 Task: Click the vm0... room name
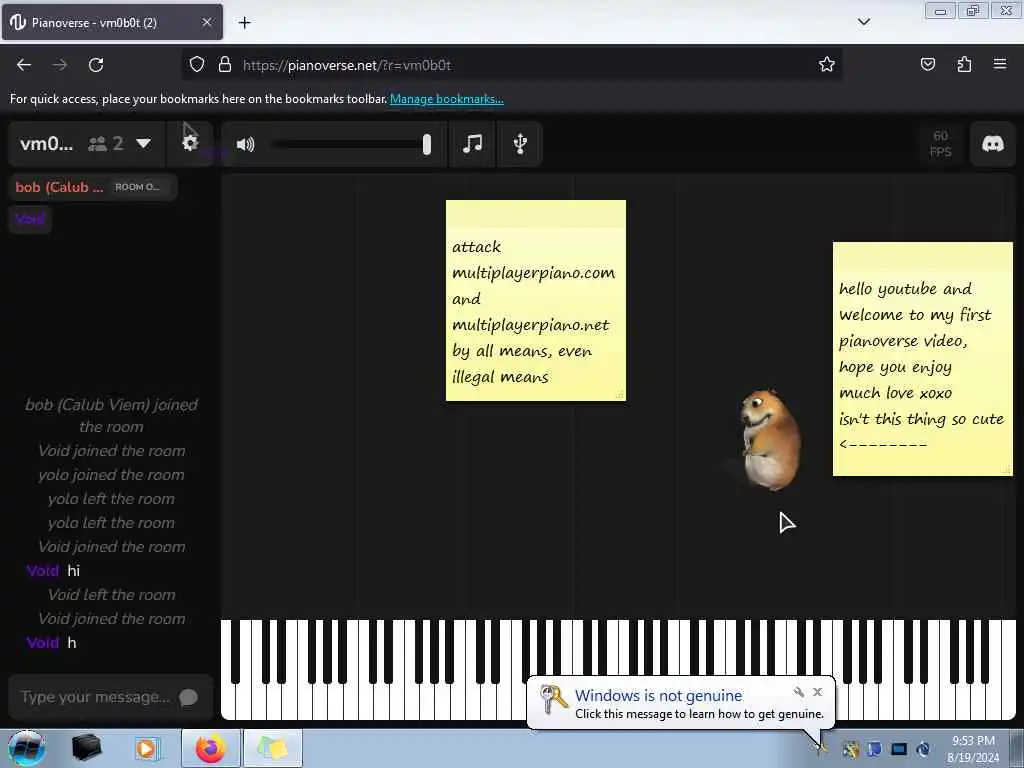point(46,144)
